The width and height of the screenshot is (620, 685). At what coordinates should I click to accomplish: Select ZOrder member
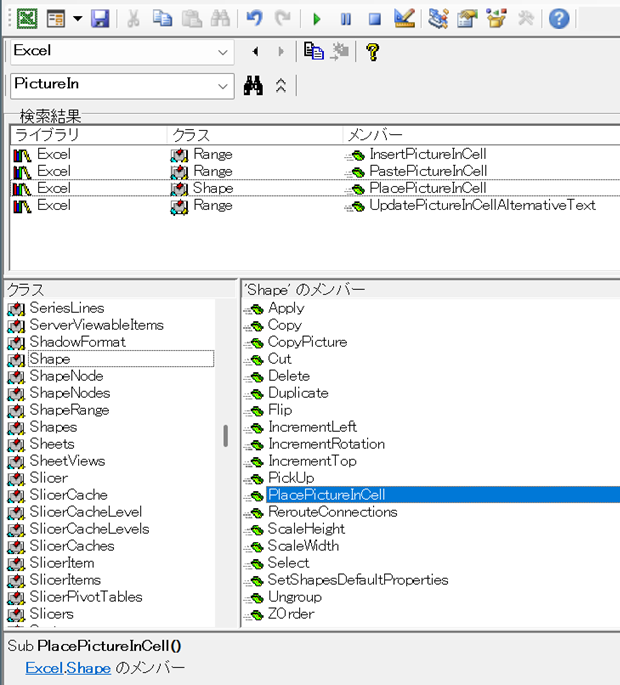291,614
